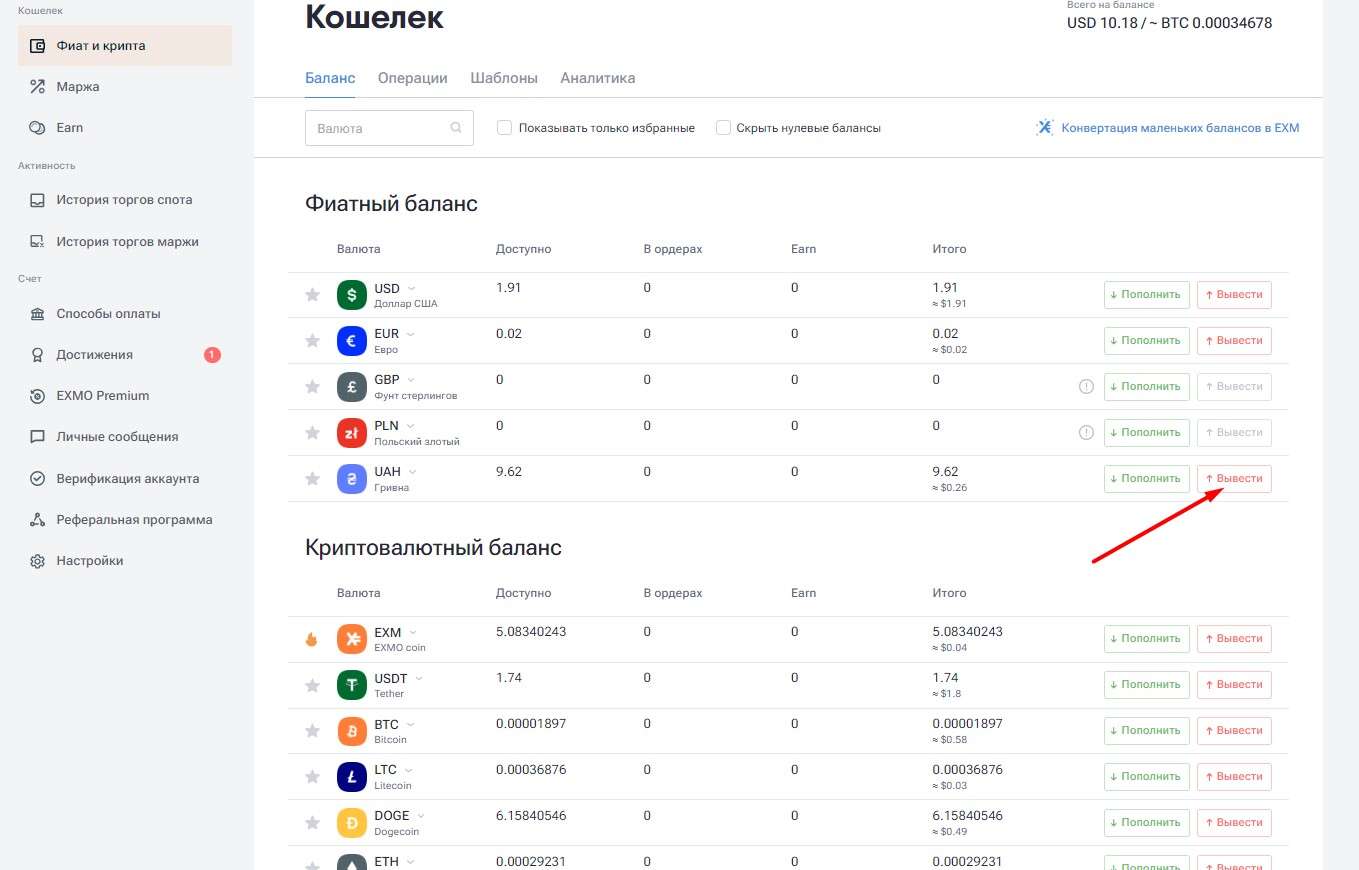Click the PLN zloty currency icon

352,433
